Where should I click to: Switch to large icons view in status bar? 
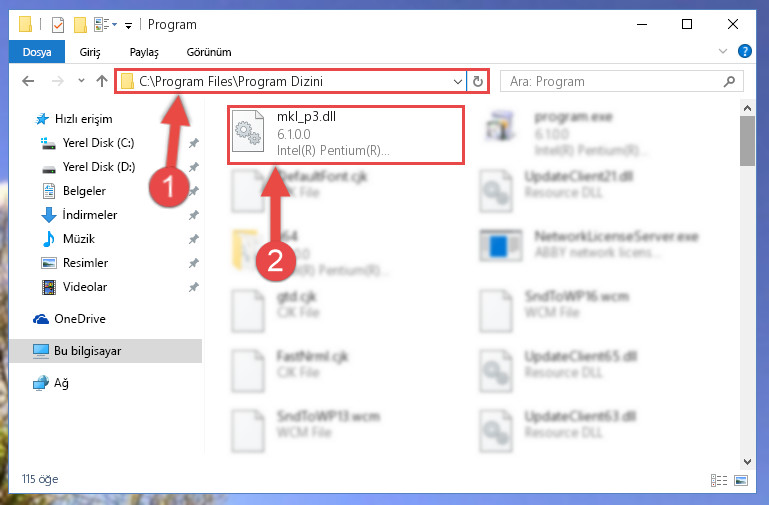point(741,480)
